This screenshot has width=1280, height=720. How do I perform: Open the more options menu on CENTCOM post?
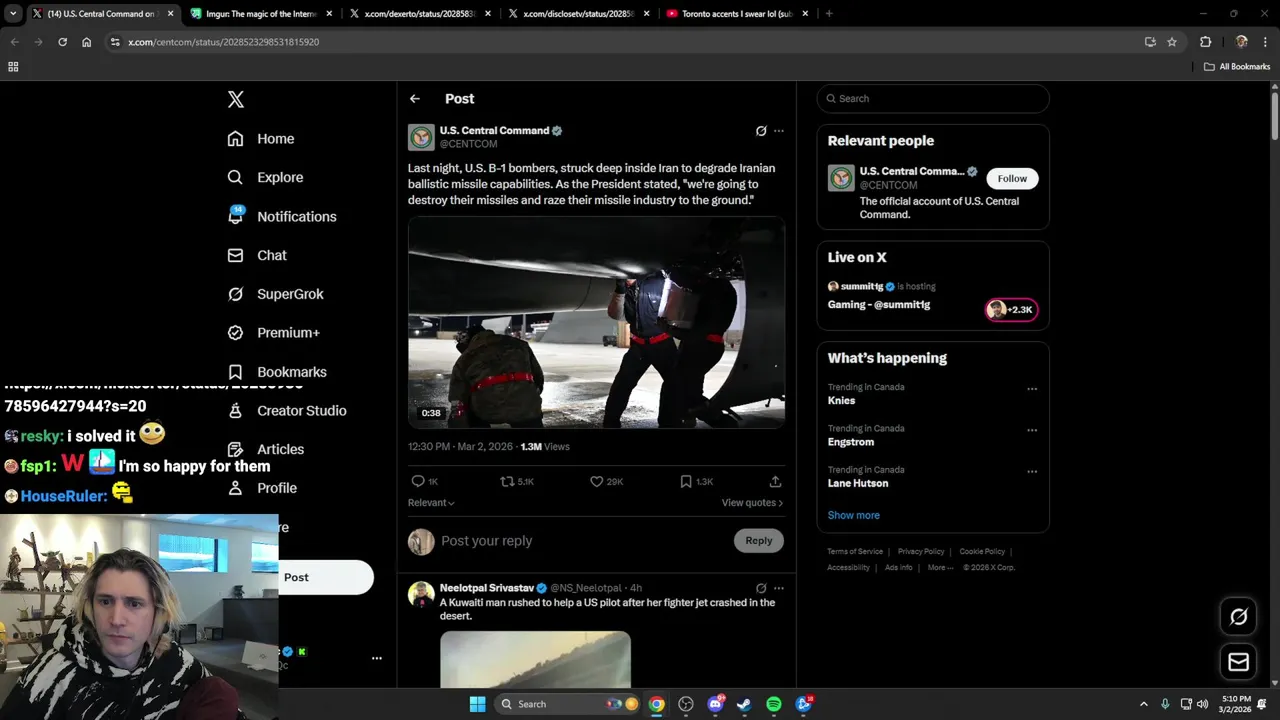779,131
